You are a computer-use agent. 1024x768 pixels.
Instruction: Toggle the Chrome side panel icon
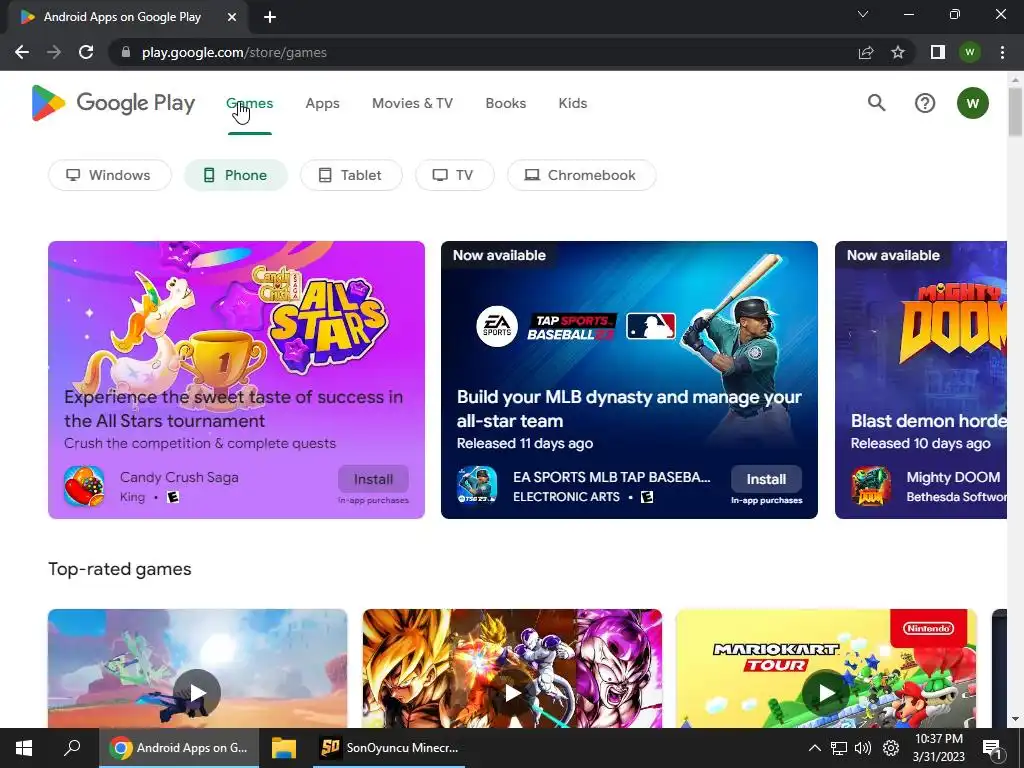pos(938,52)
